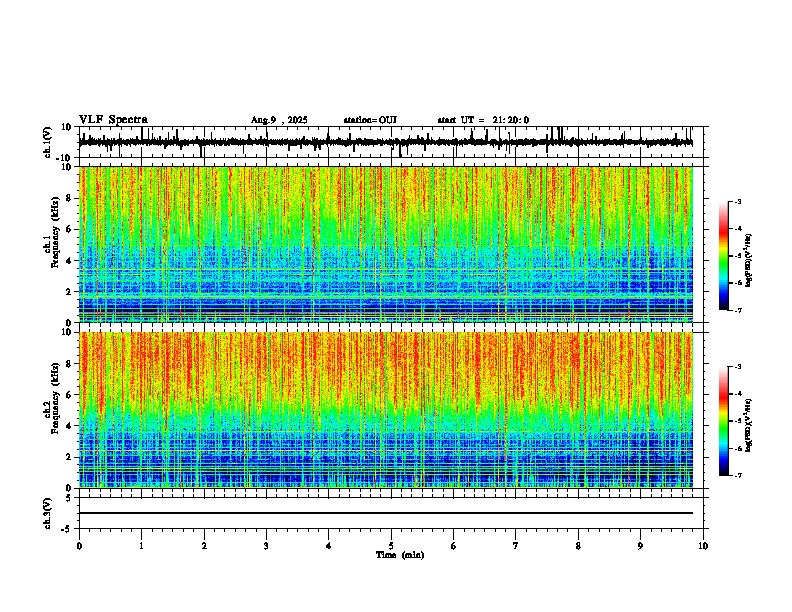Click the 'ch.3(V)' axis label
This screenshot has width=792, height=612.
(48, 513)
